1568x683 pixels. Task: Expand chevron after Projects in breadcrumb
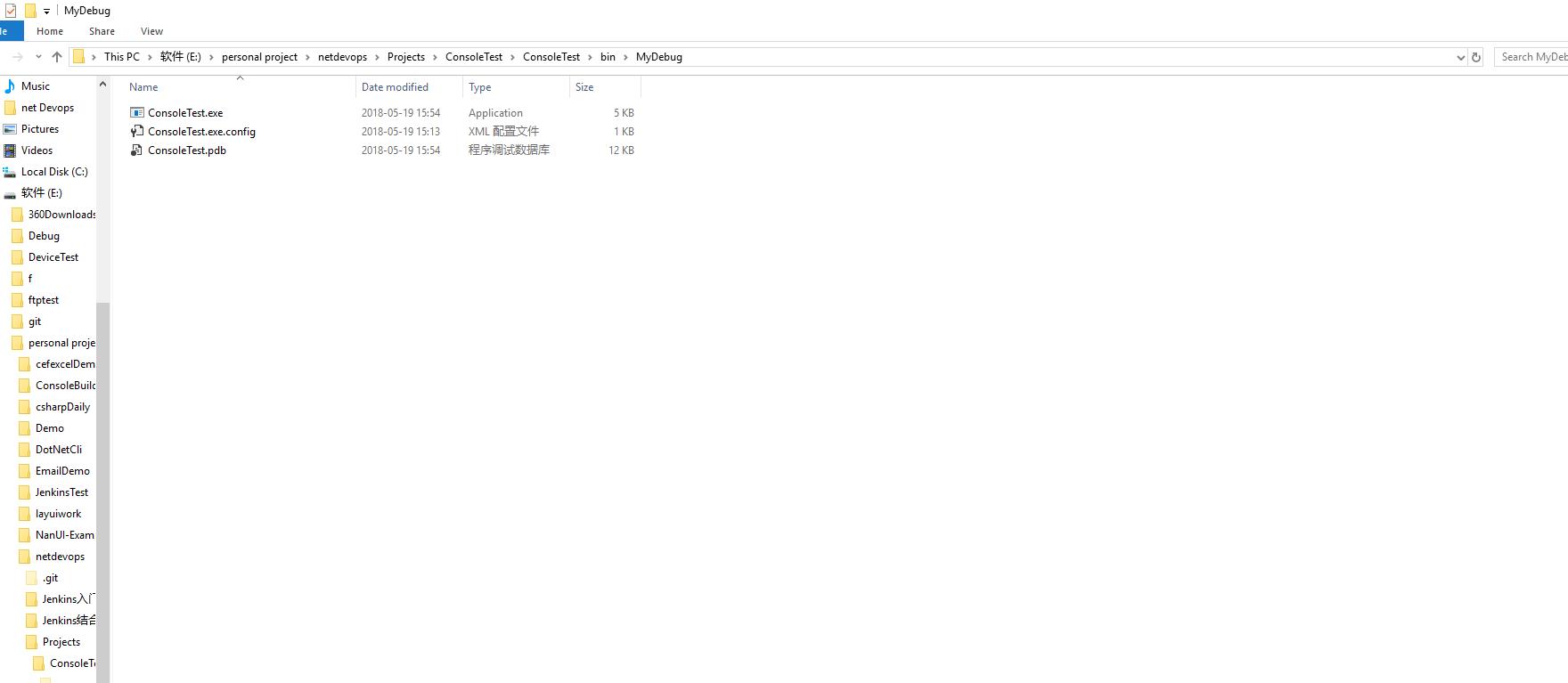[435, 57]
